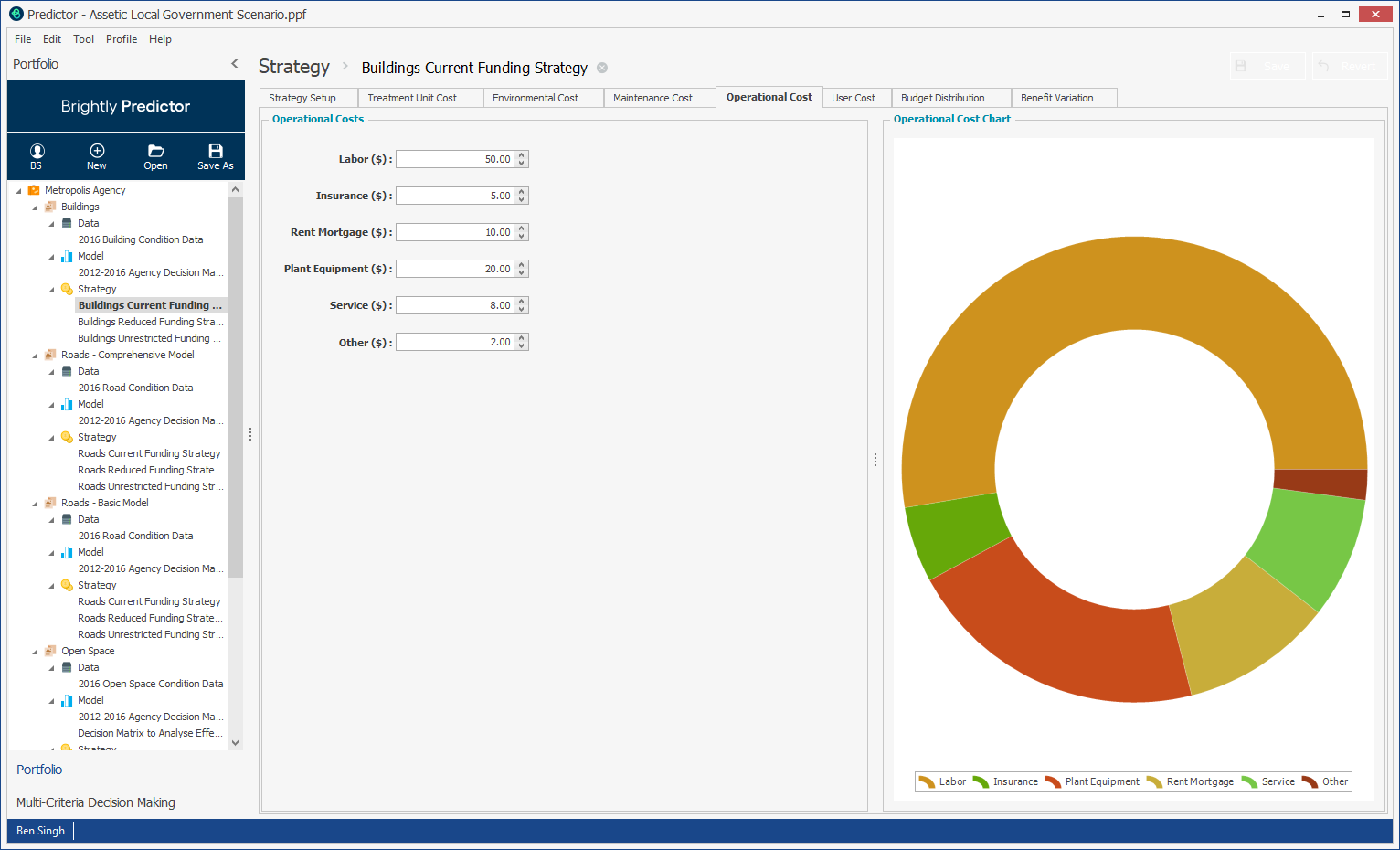Click the Insurance ($) input field
This screenshot has height=850, width=1400.
click(455, 196)
